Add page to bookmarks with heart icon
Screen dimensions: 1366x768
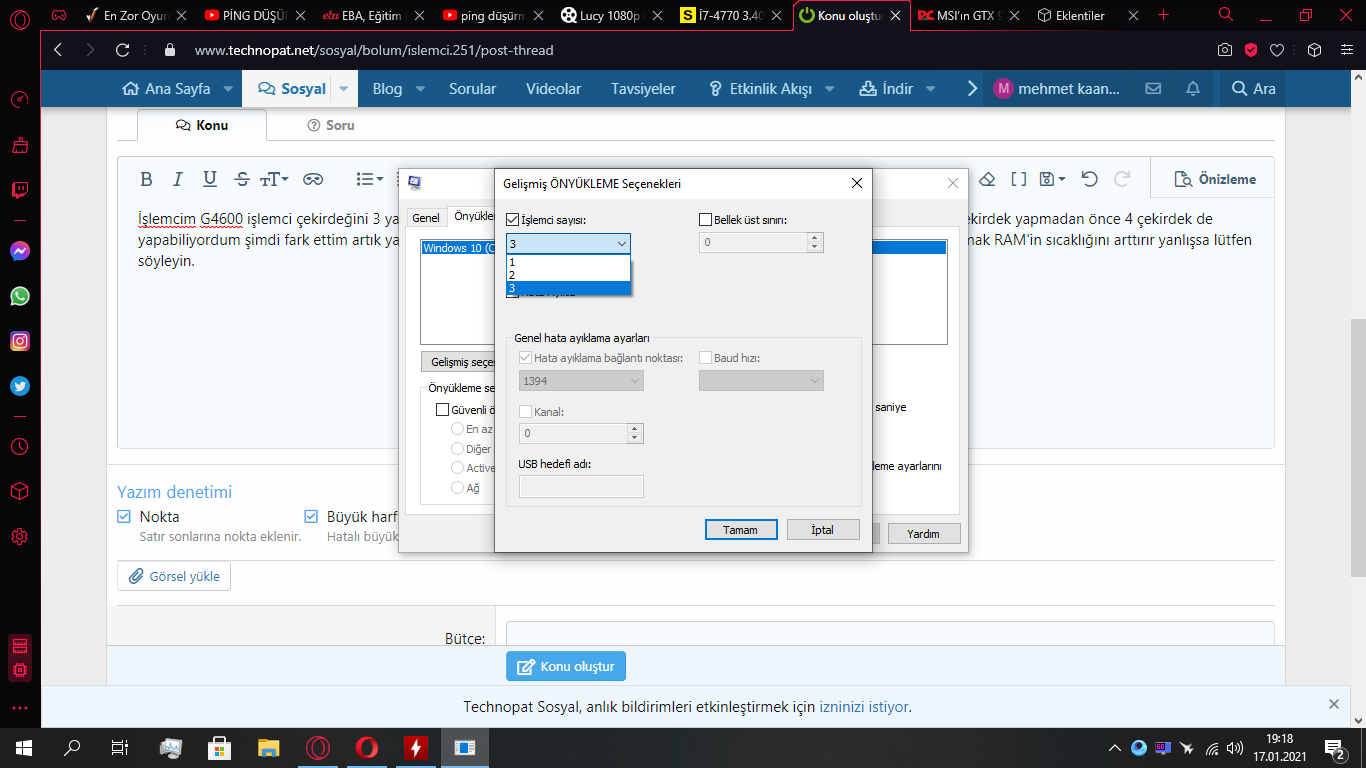tap(1277, 50)
